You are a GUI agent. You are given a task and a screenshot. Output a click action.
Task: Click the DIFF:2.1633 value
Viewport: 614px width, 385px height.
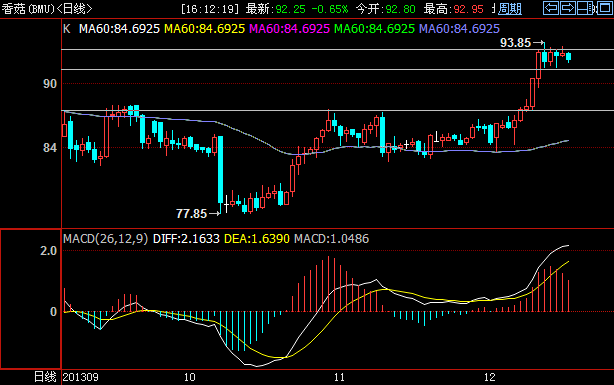click(186, 239)
